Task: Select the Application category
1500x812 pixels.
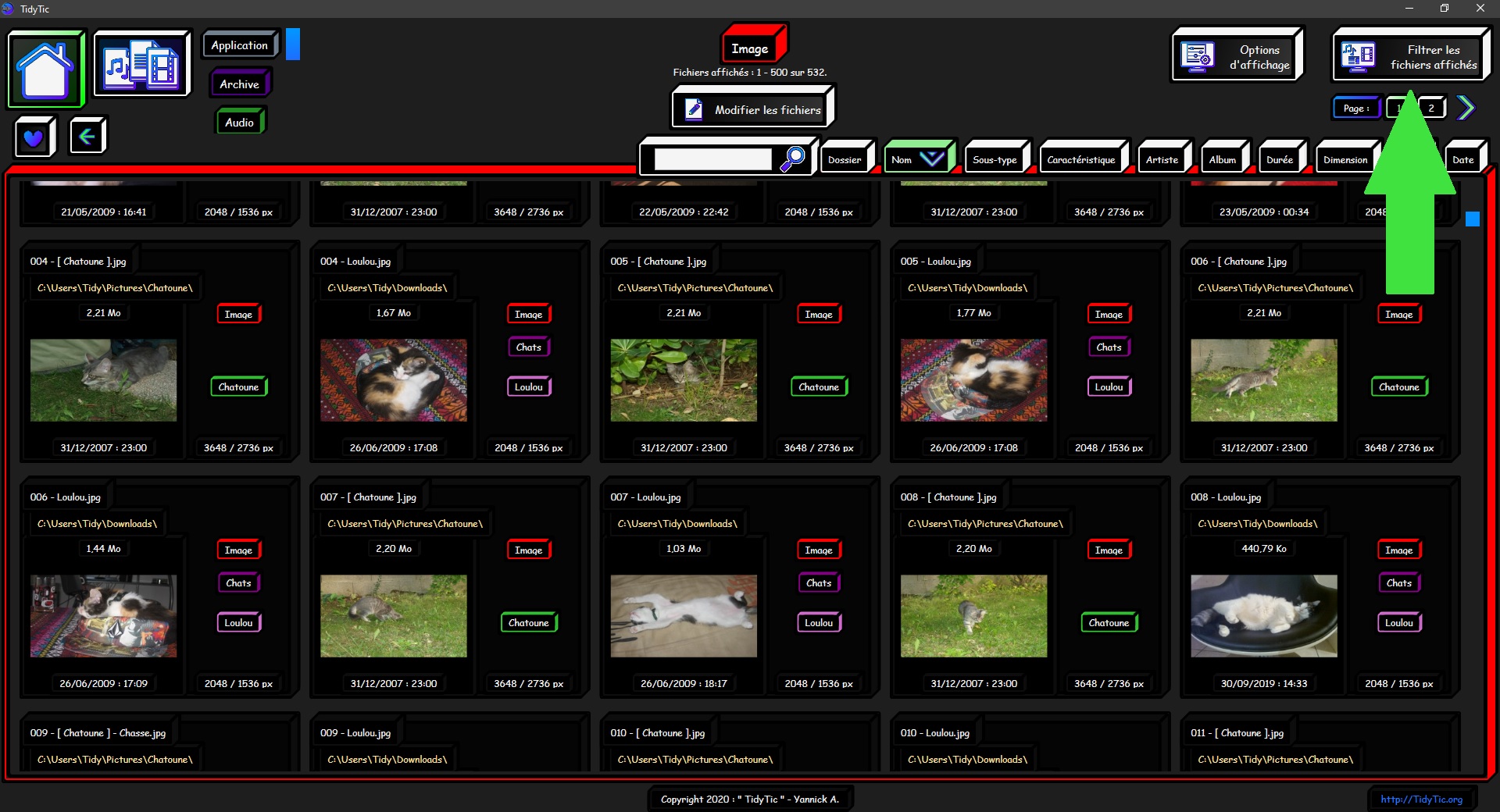Action: pyautogui.click(x=239, y=45)
